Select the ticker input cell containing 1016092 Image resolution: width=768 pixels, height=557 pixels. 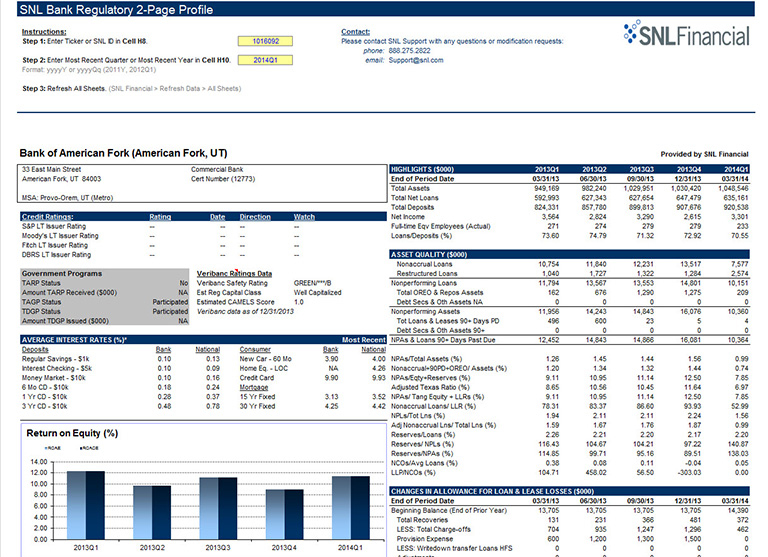point(265,41)
